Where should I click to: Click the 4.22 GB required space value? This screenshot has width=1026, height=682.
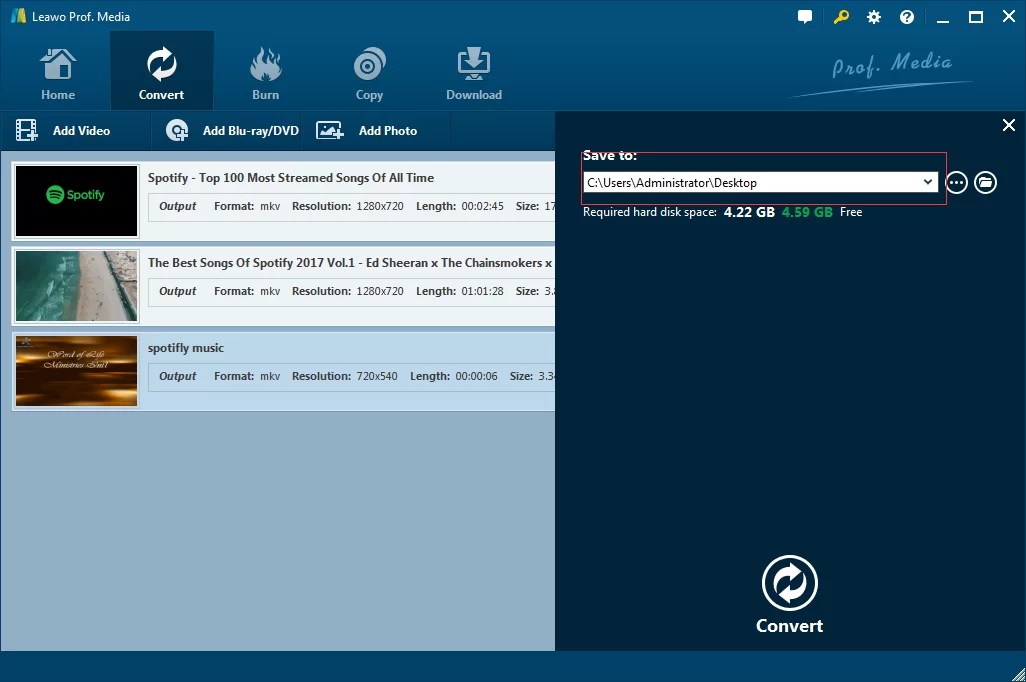pos(749,212)
